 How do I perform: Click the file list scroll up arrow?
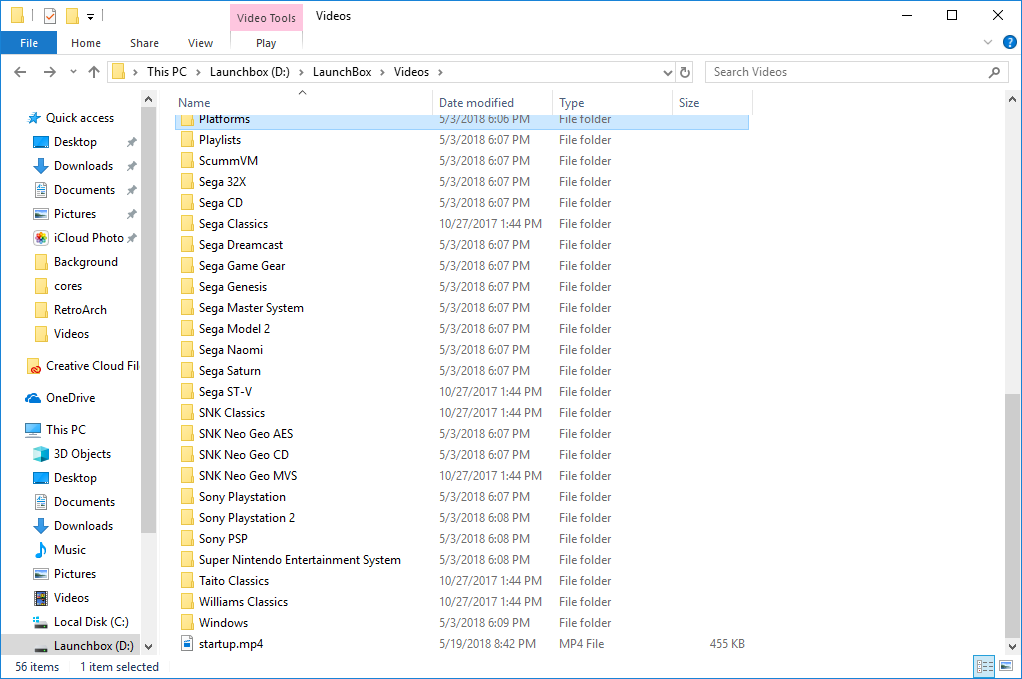click(x=1012, y=100)
